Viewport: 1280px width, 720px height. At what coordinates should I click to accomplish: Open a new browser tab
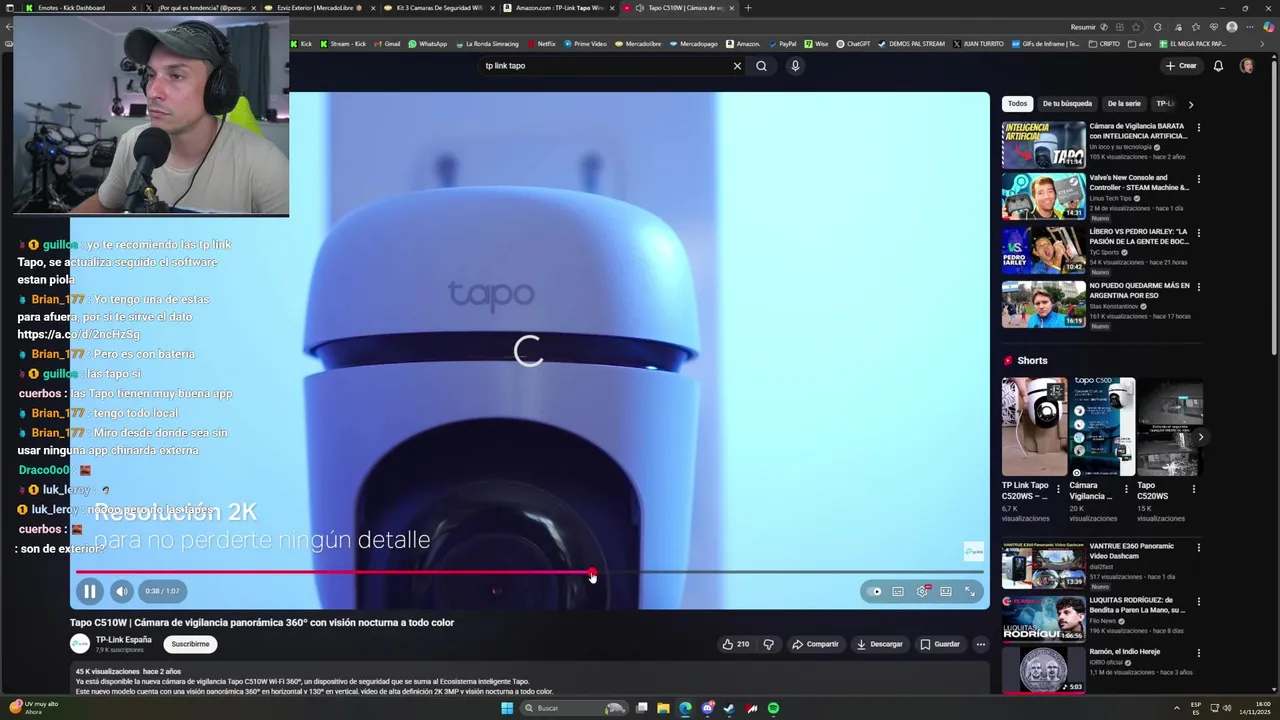(748, 8)
